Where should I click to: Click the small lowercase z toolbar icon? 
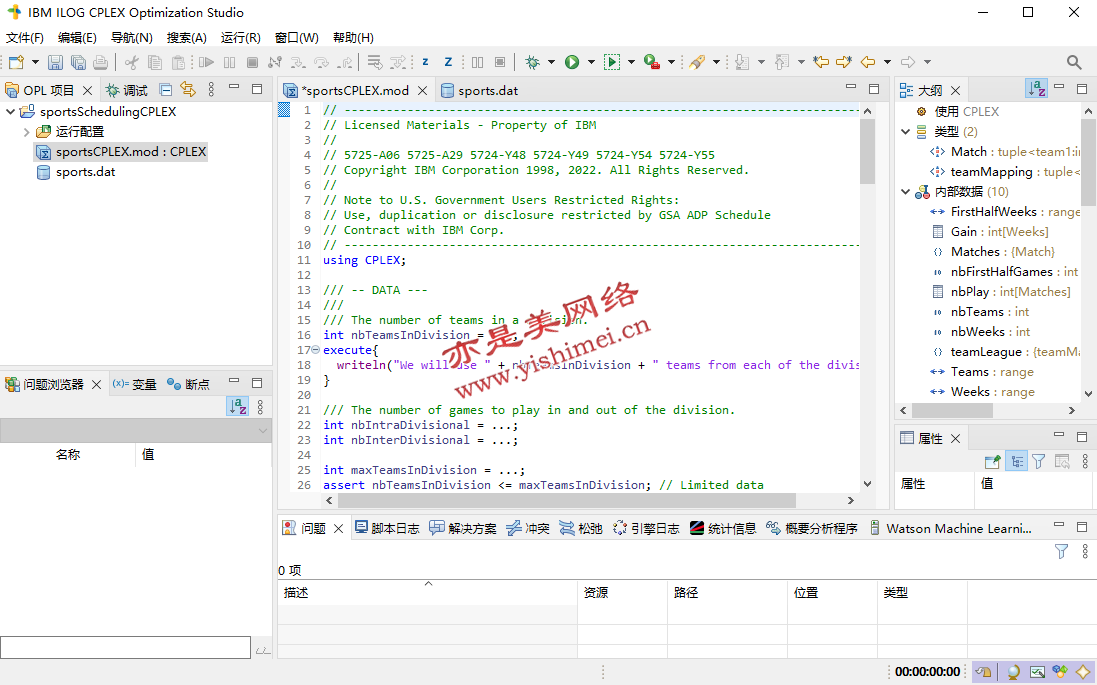pos(425,62)
